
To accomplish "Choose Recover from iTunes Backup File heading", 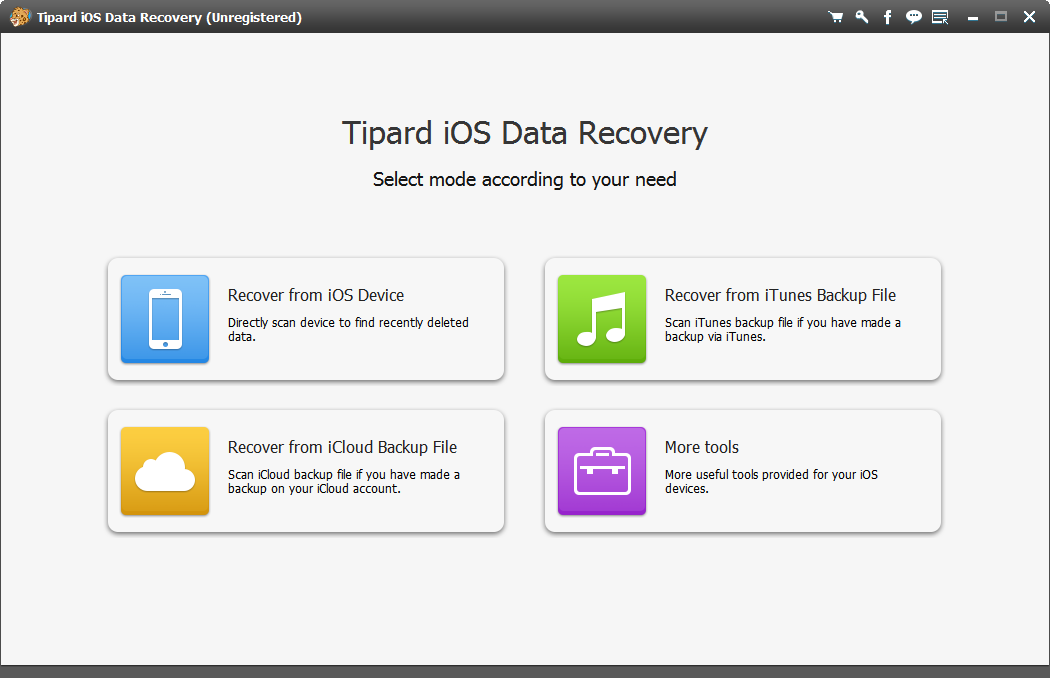I will 780,295.
